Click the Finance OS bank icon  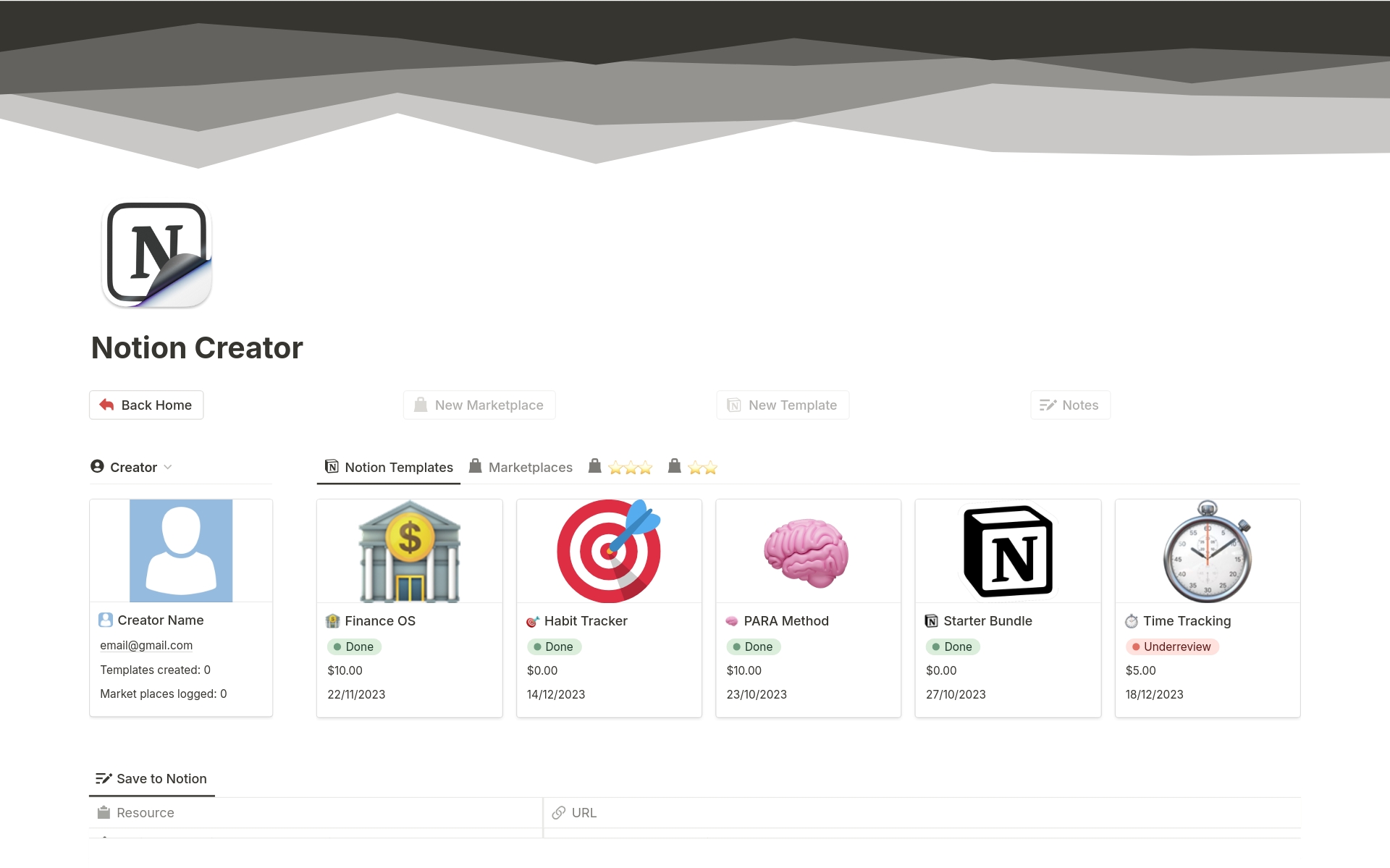[332, 621]
